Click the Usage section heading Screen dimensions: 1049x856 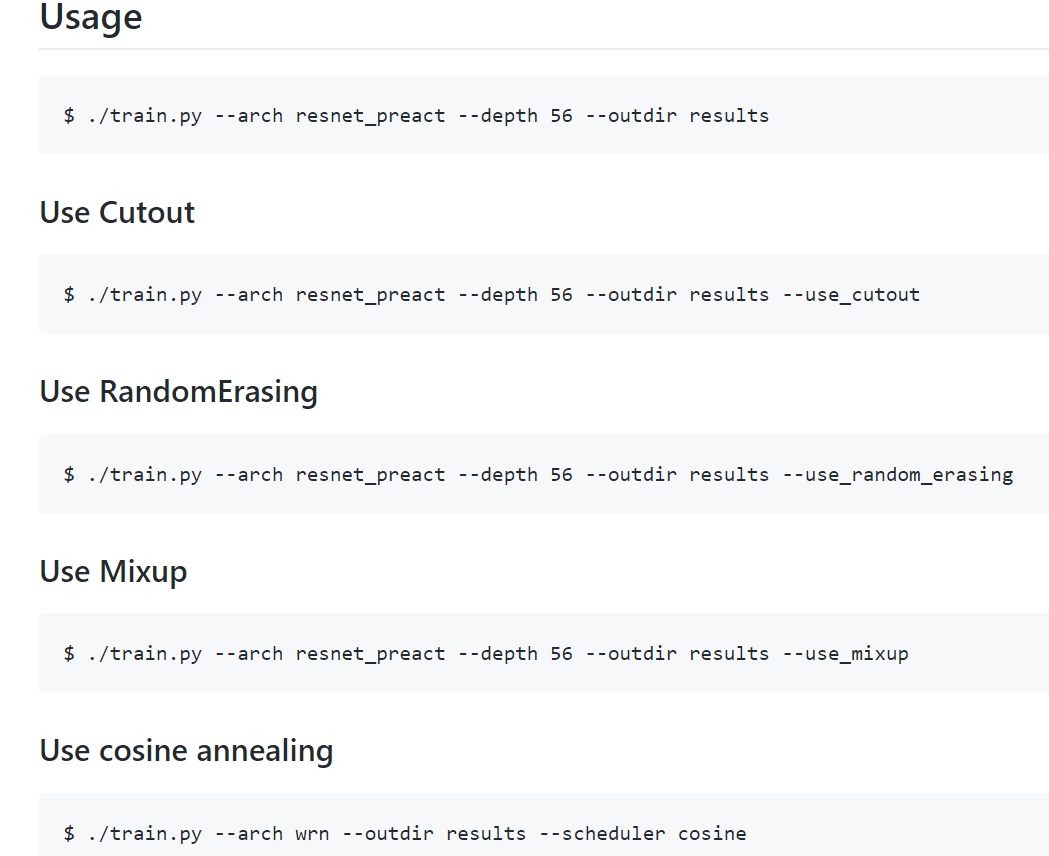(x=91, y=17)
